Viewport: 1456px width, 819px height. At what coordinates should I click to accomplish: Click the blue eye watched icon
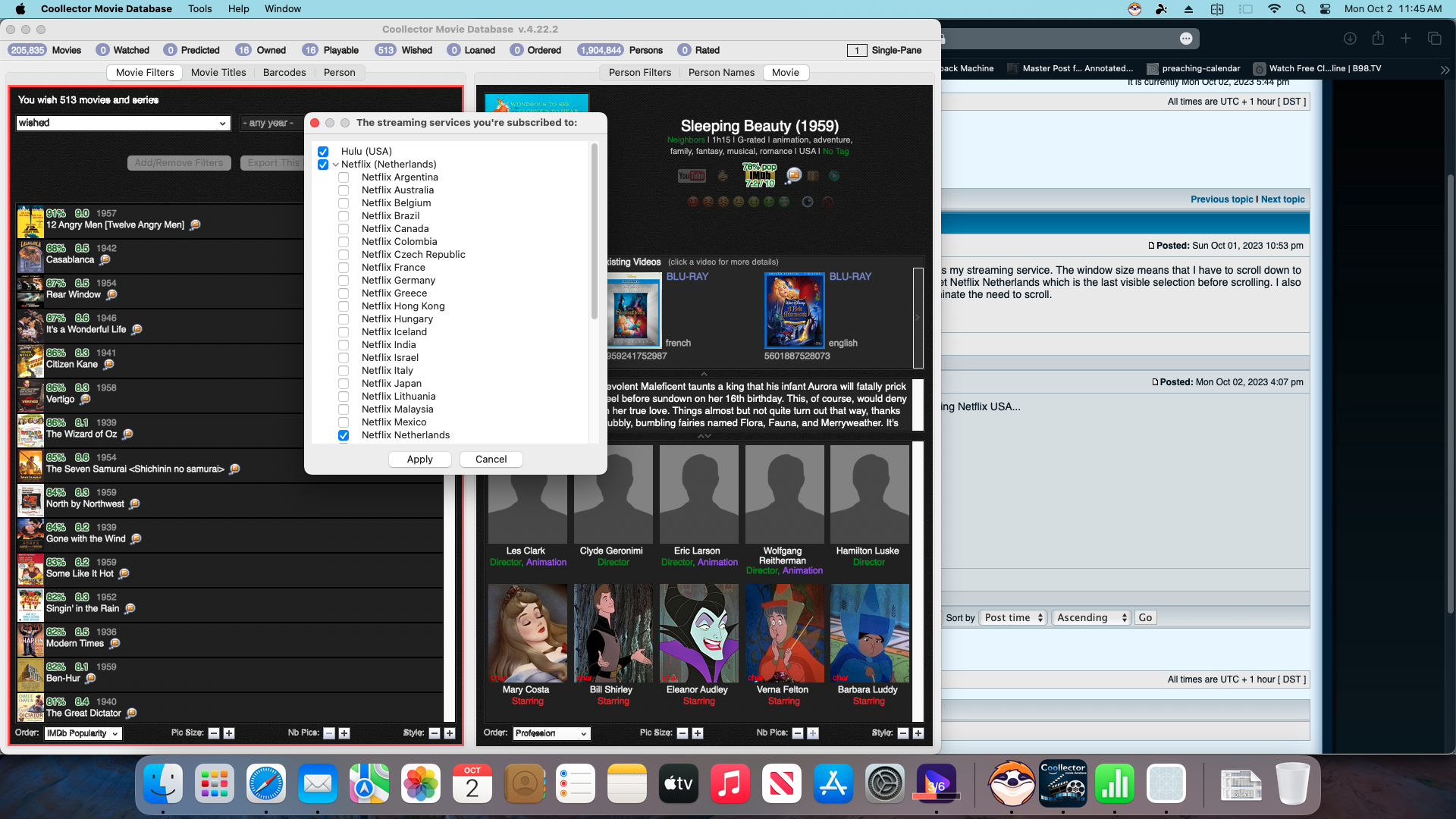pos(808,202)
